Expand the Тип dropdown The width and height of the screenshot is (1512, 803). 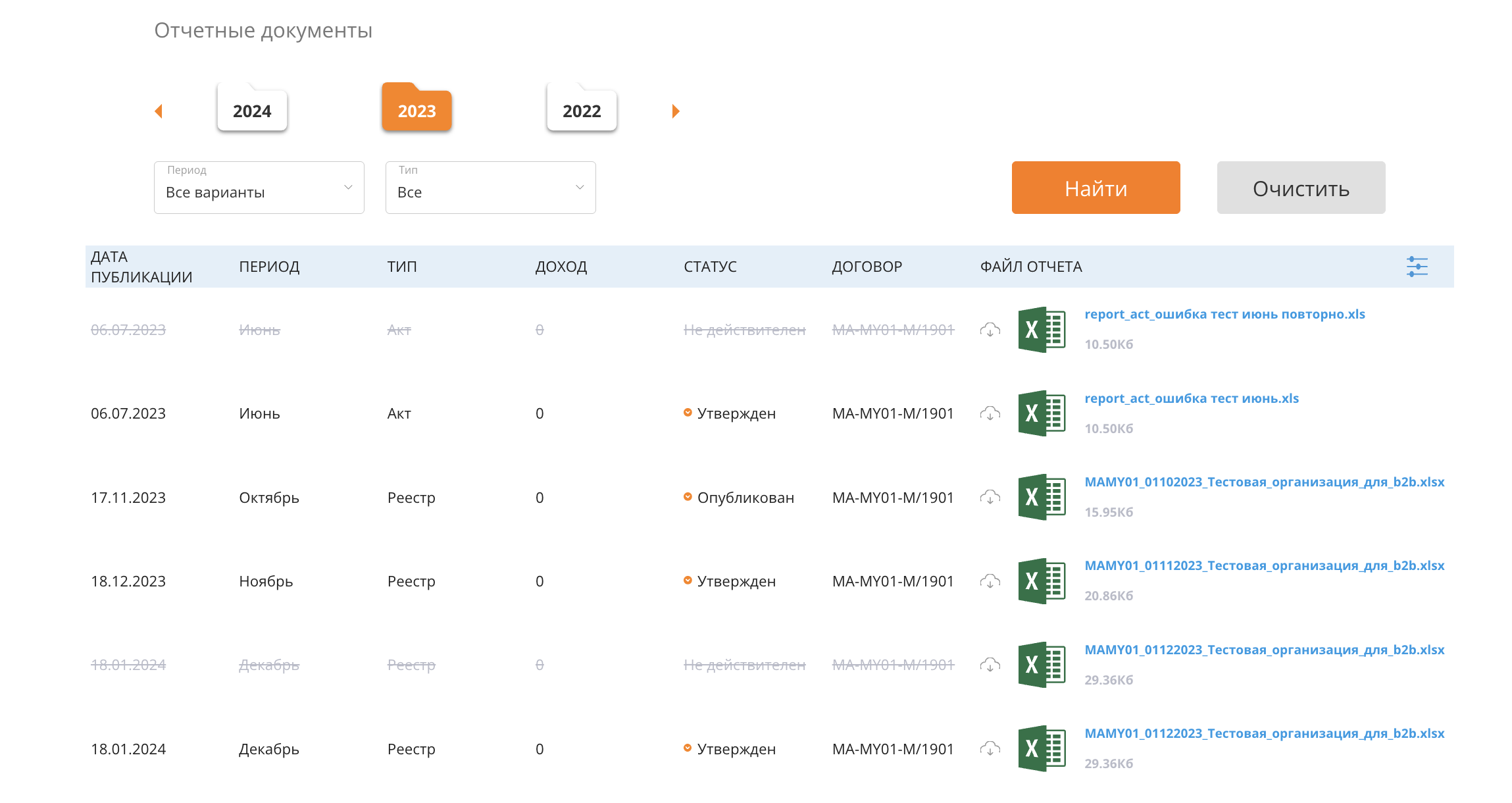click(490, 188)
